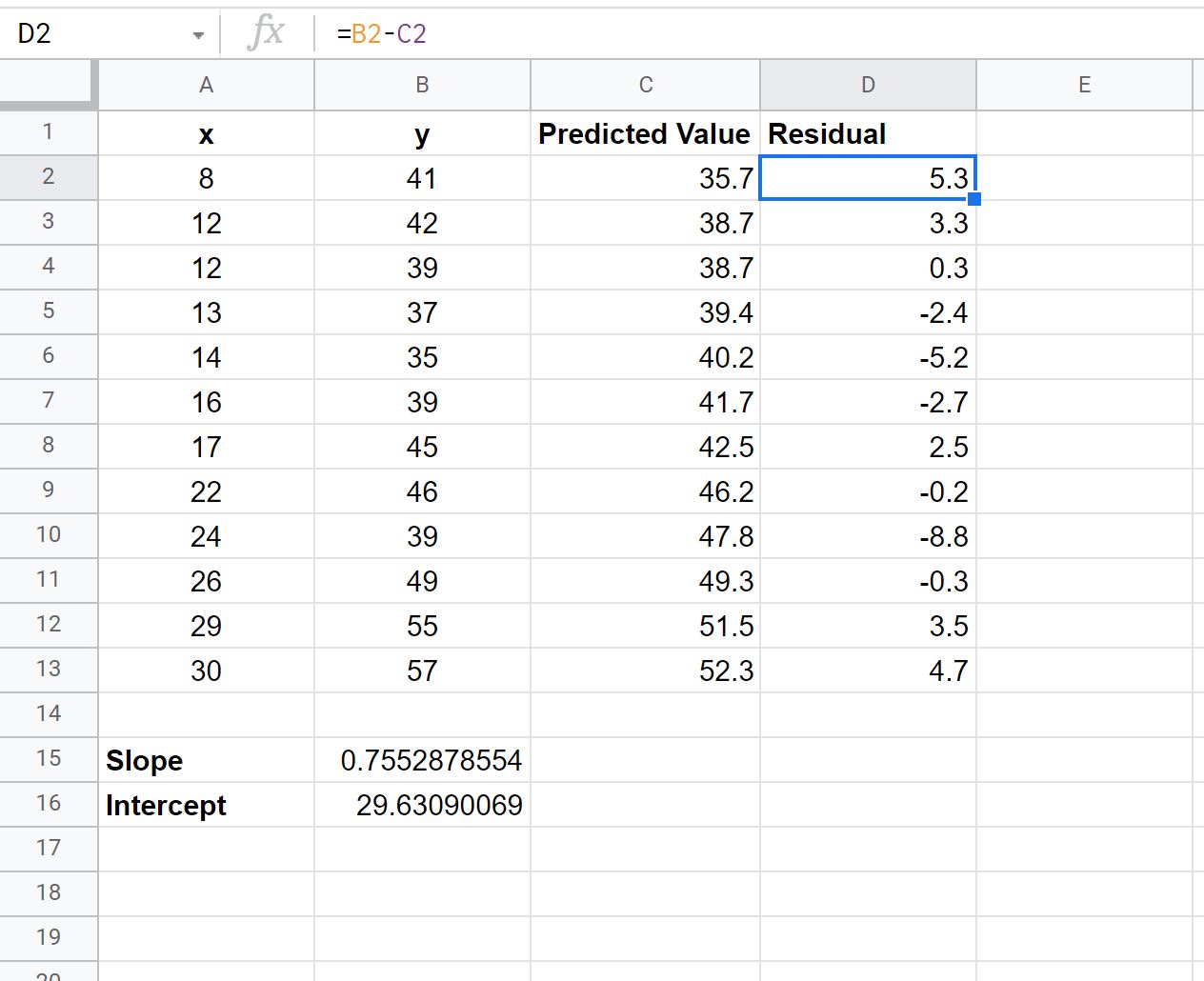The image size is (1204, 981).
Task: Click the predicted value 52.3 cell
Action: point(646,671)
